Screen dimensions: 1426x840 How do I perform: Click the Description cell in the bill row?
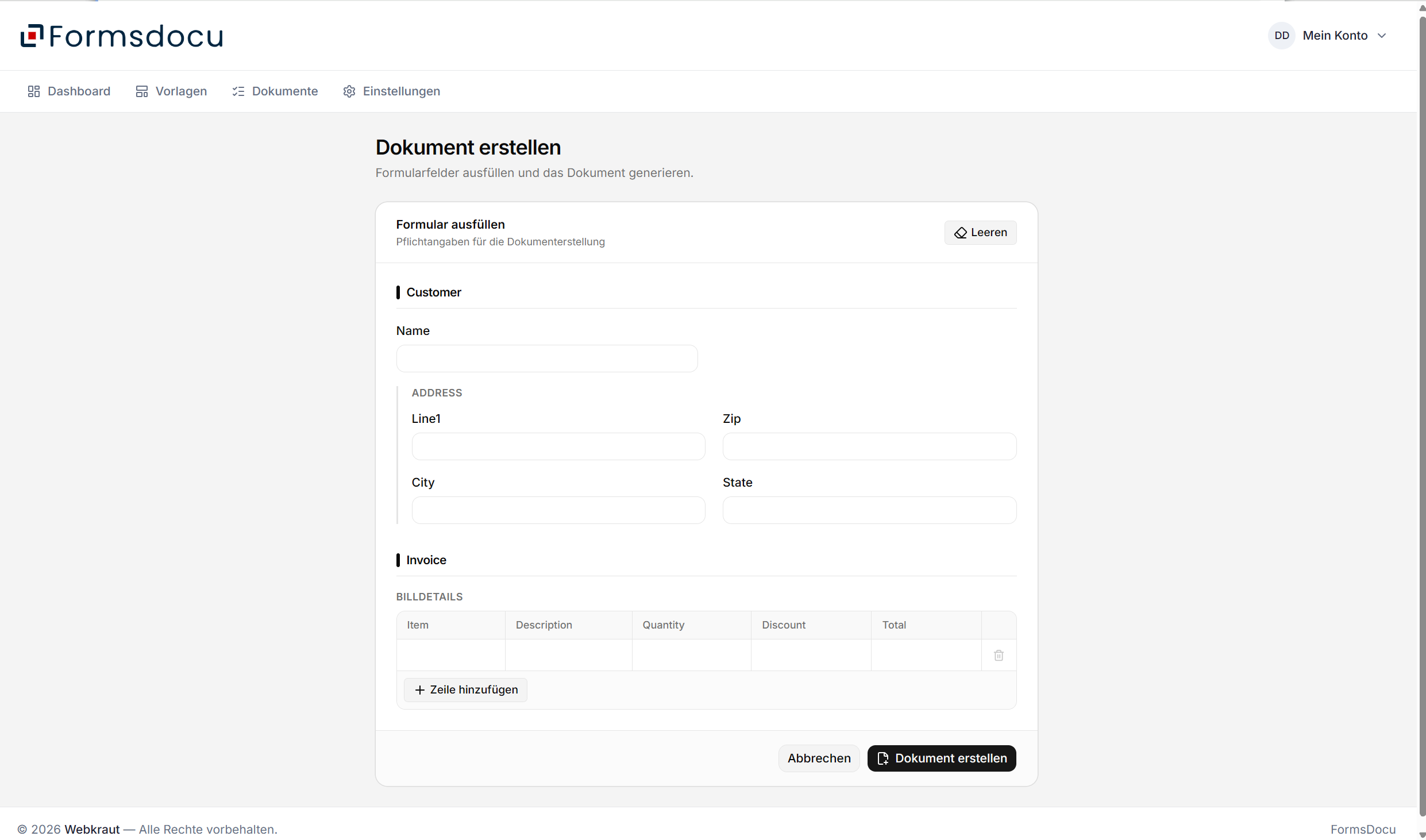tap(569, 655)
